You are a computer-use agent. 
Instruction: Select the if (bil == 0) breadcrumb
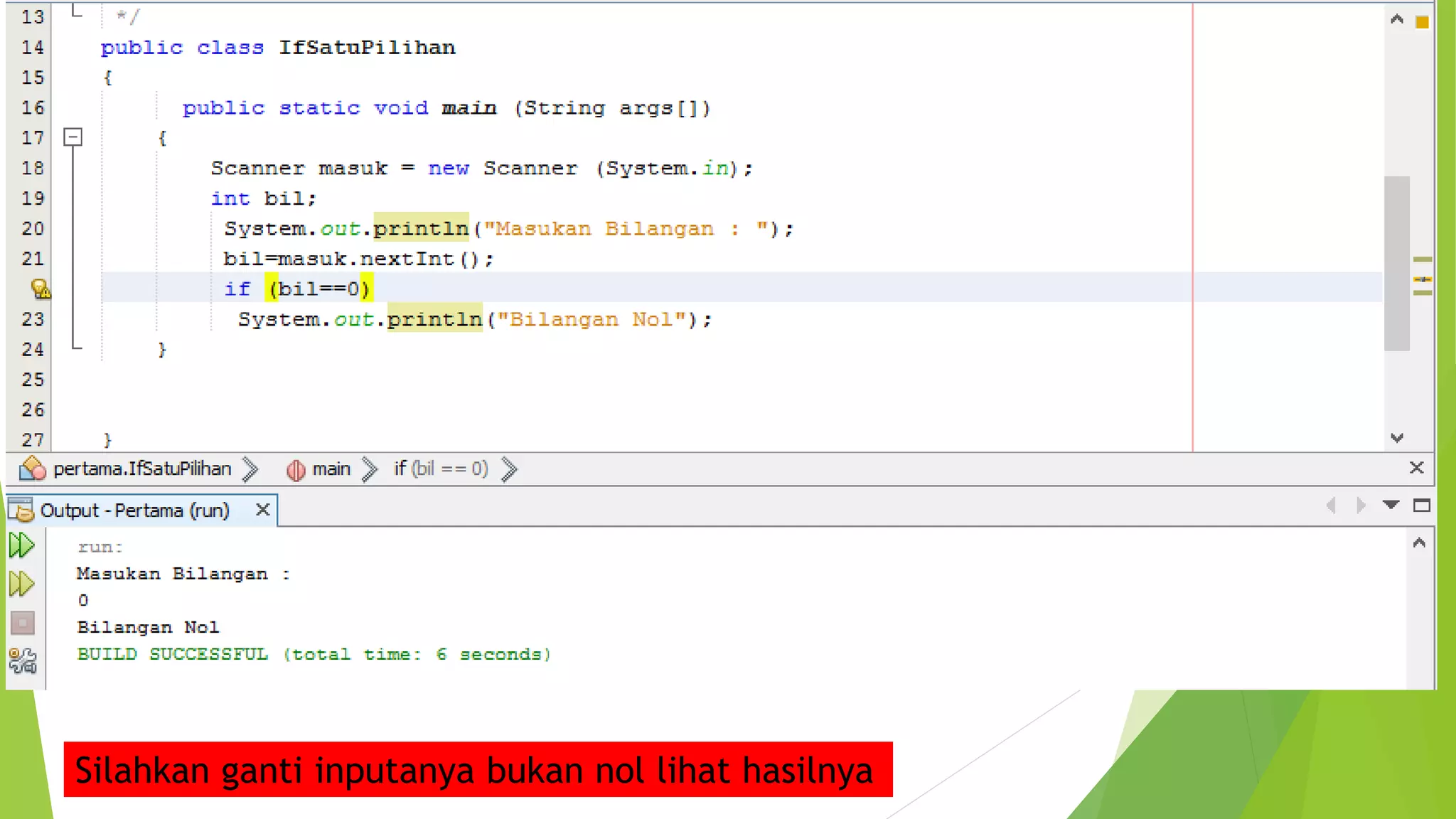pos(441,469)
